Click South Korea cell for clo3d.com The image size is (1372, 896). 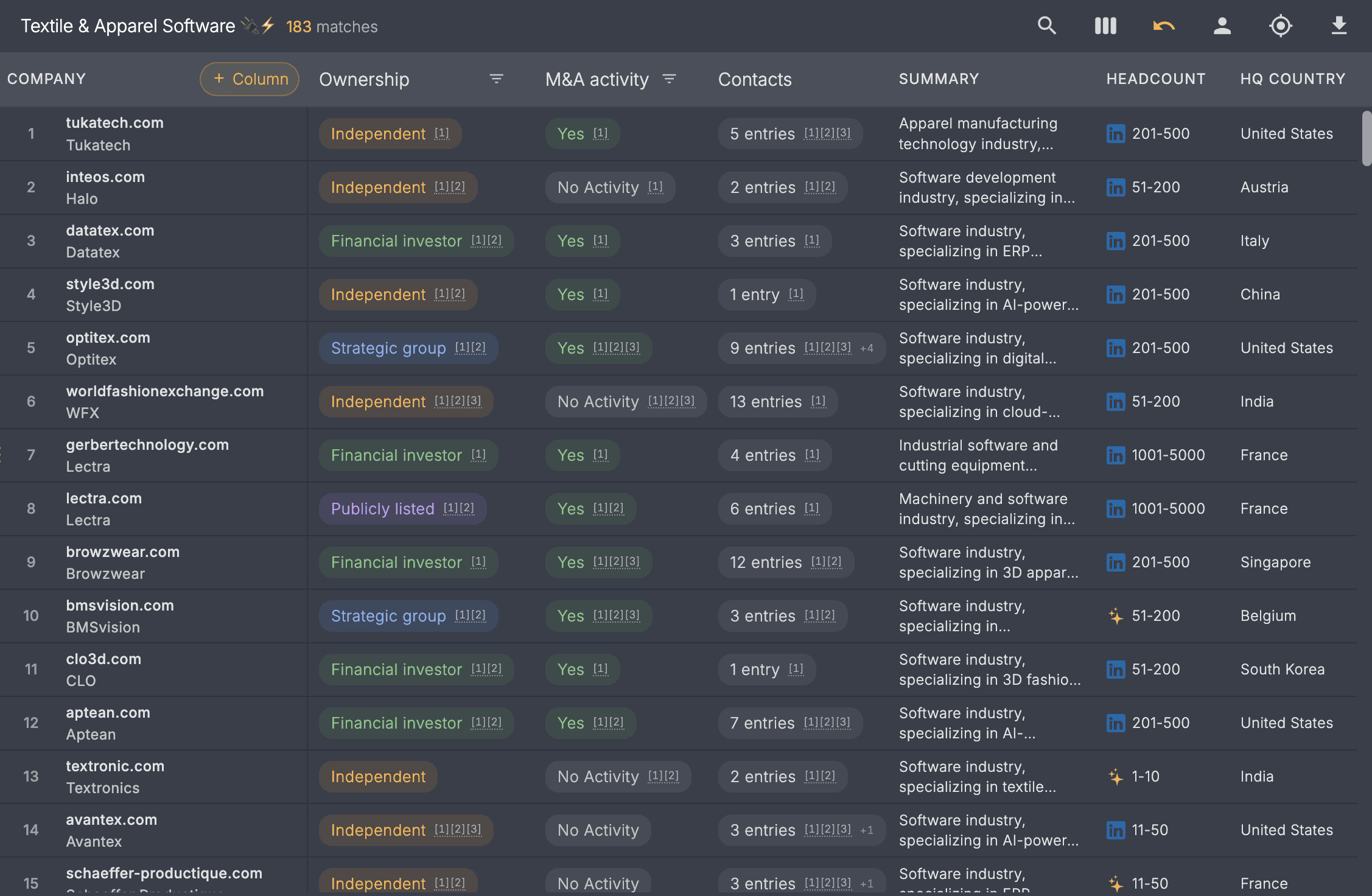click(1283, 670)
